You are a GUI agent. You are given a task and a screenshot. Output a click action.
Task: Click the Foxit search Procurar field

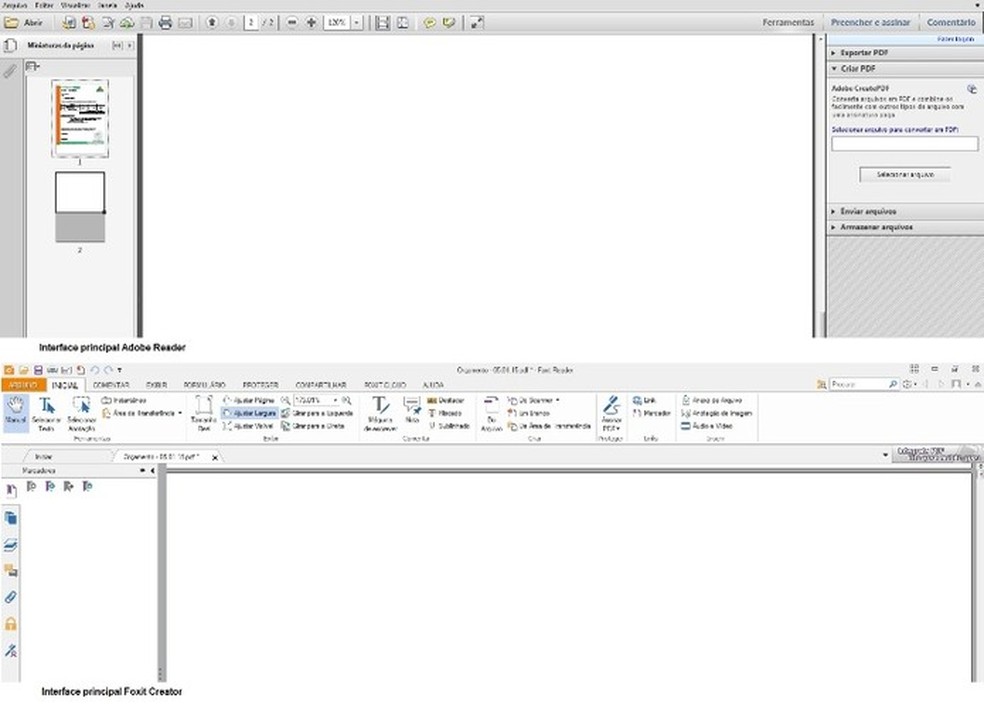tap(864, 384)
